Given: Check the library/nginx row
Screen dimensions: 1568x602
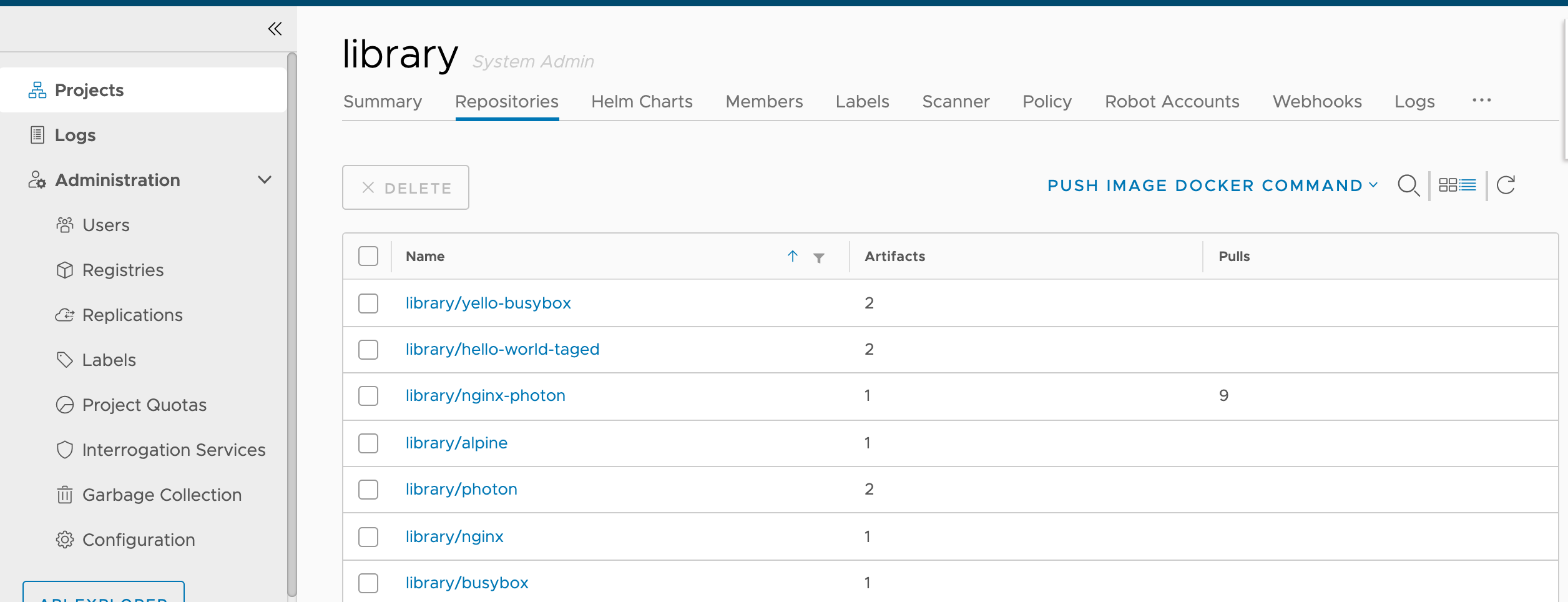Looking at the screenshot, I should pyautogui.click(x=368, y=537).
